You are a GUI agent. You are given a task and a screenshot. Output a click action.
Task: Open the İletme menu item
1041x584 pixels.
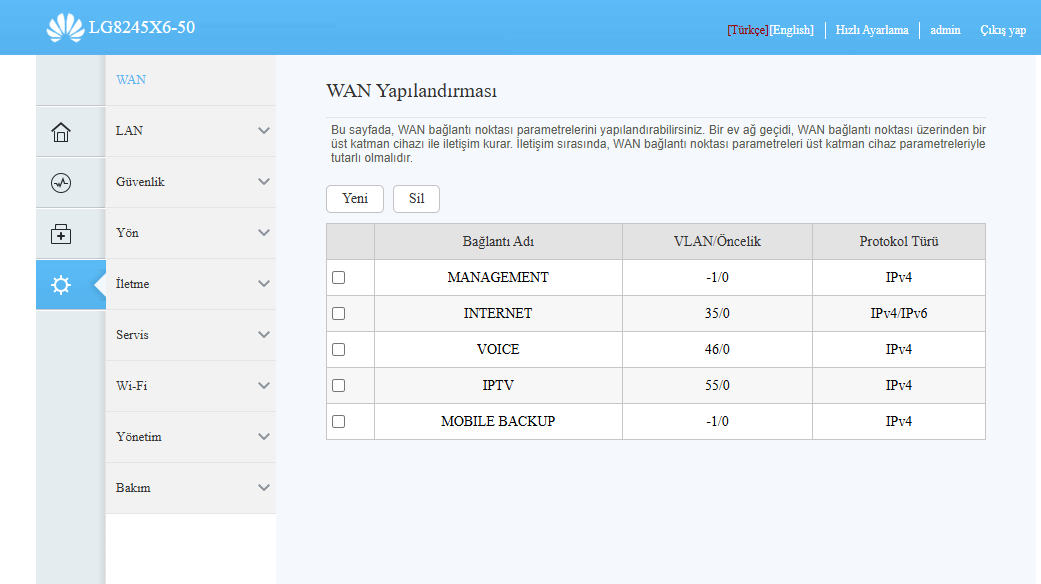click(x=191, y=284)
